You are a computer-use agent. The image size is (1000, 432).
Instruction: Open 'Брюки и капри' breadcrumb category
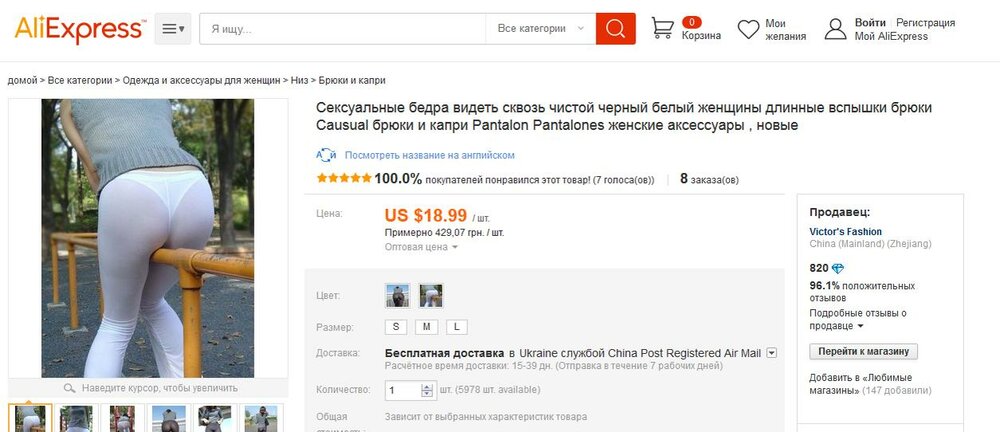(x=352, y=80)
